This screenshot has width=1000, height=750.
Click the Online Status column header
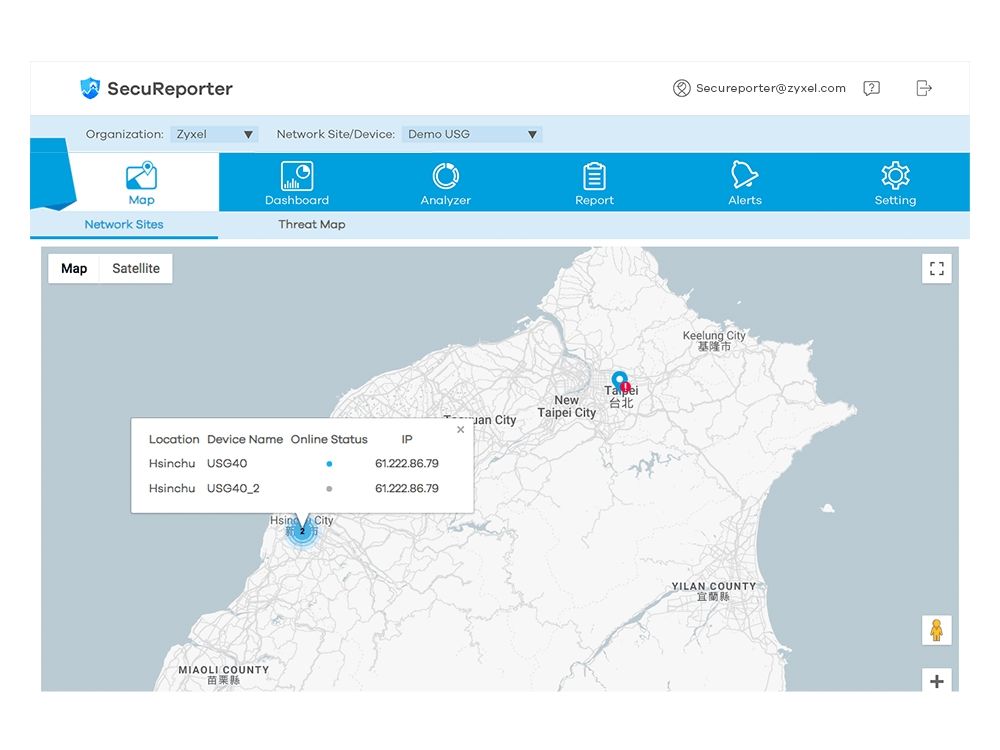coord(329,439)
